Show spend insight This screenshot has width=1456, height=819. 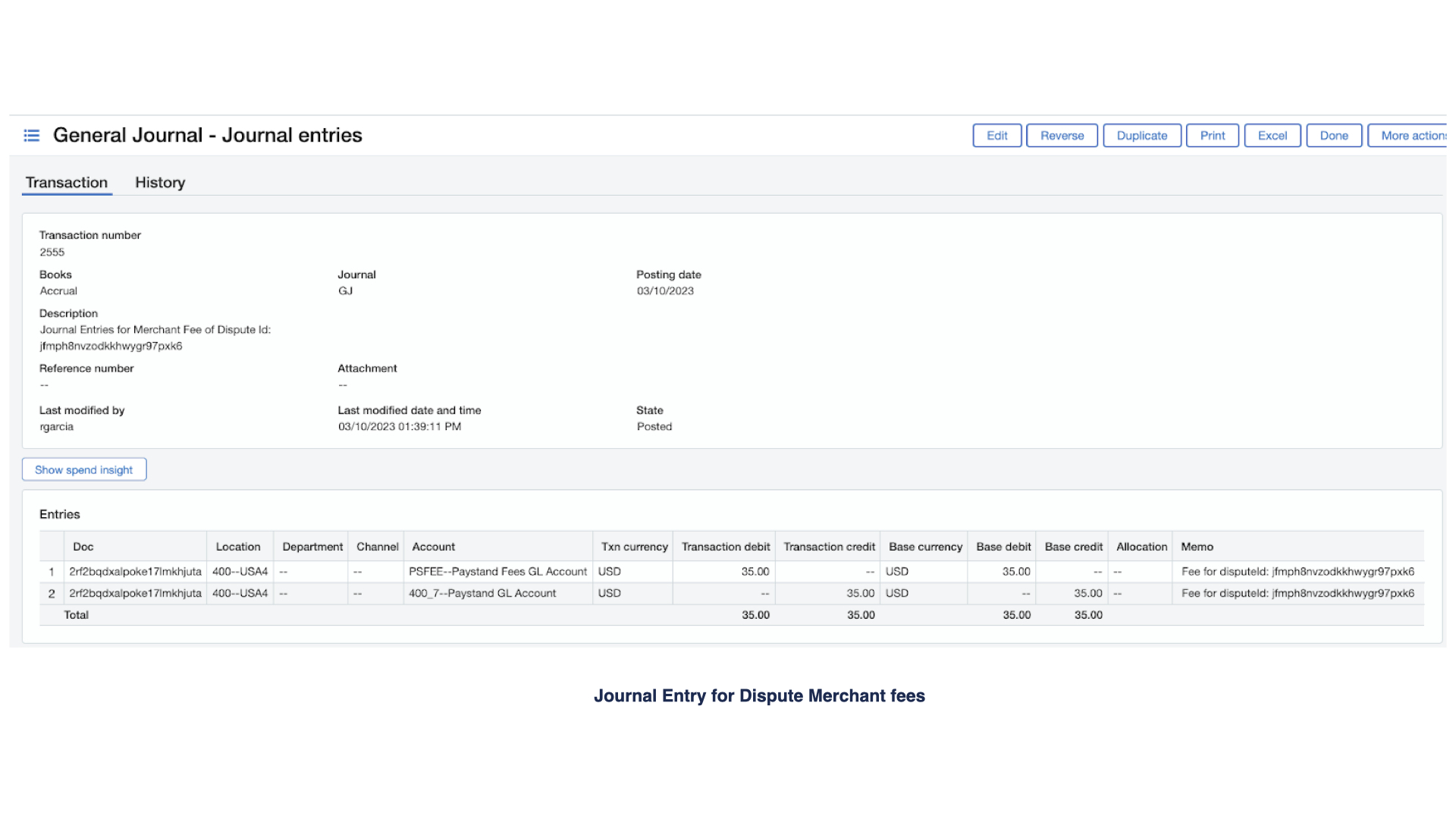click(x=83, y=469)
